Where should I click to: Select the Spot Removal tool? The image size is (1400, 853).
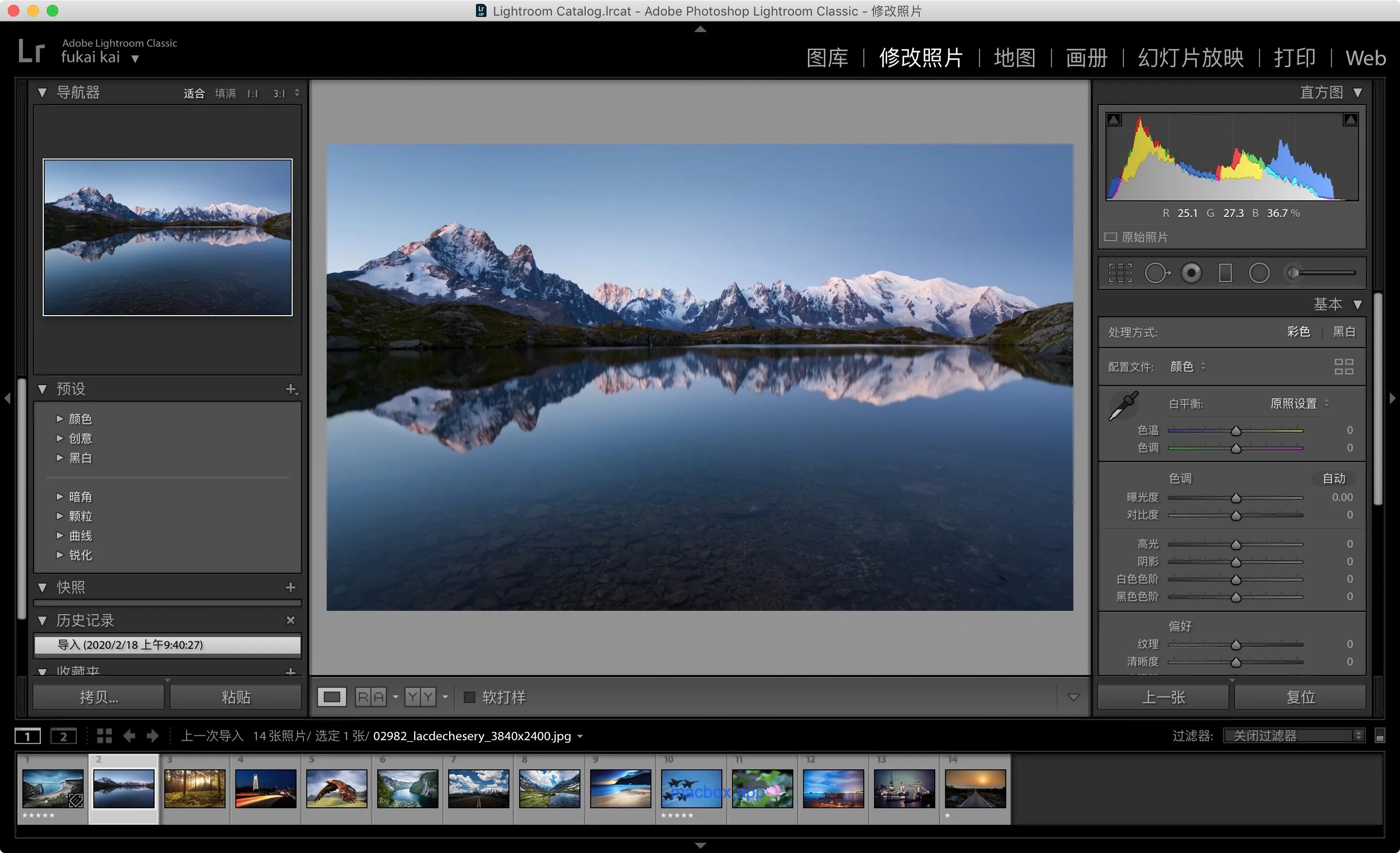click(1156, 273)
